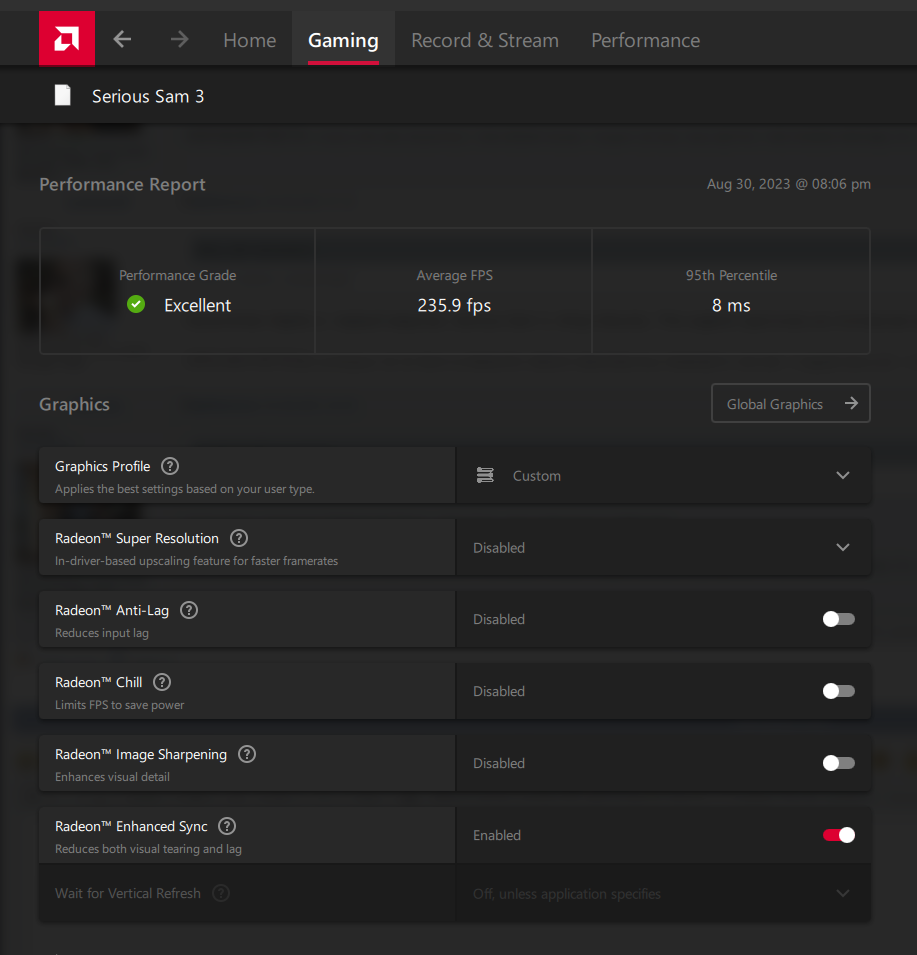Click the 8 ms value
This screenshot has height=955, width=917.
coord(731,305)
